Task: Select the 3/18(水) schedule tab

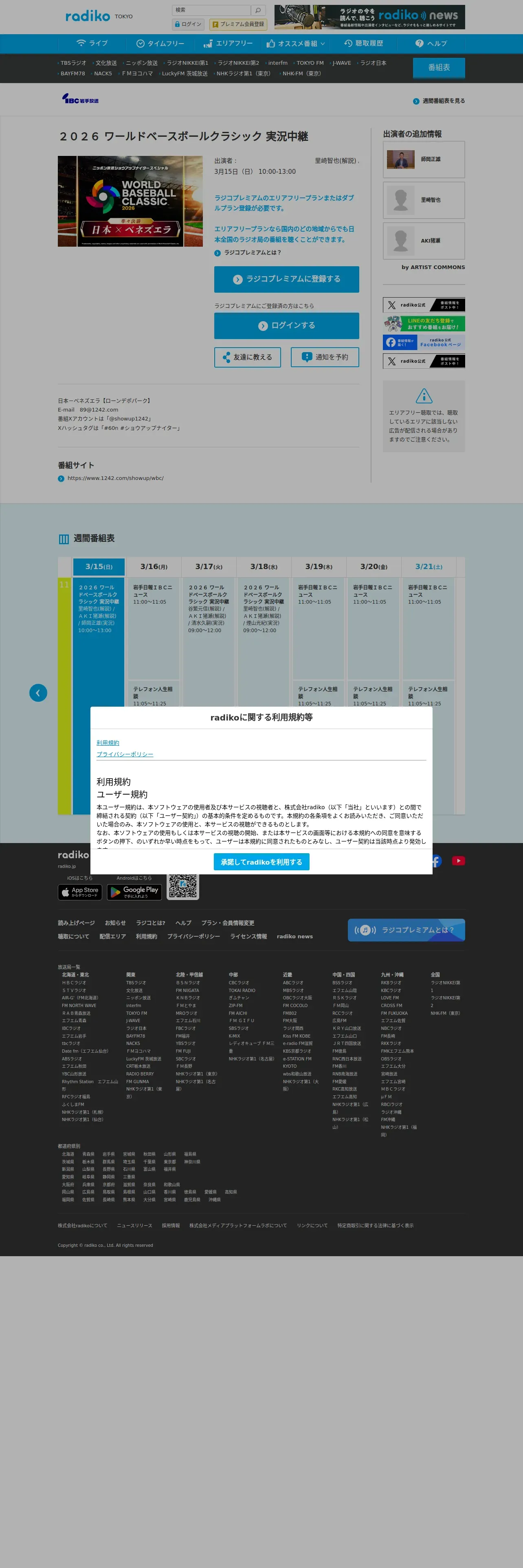Action: pyautogui.click(x=264, y=567)
